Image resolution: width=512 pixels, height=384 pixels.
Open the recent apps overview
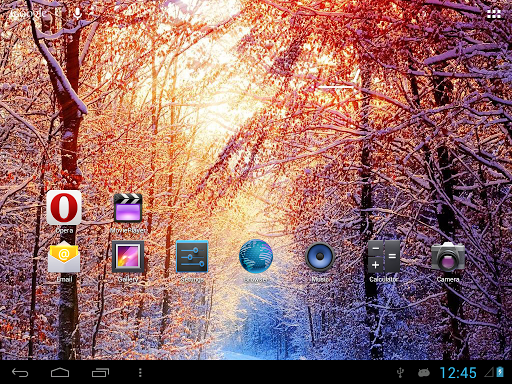click(100, 372)
